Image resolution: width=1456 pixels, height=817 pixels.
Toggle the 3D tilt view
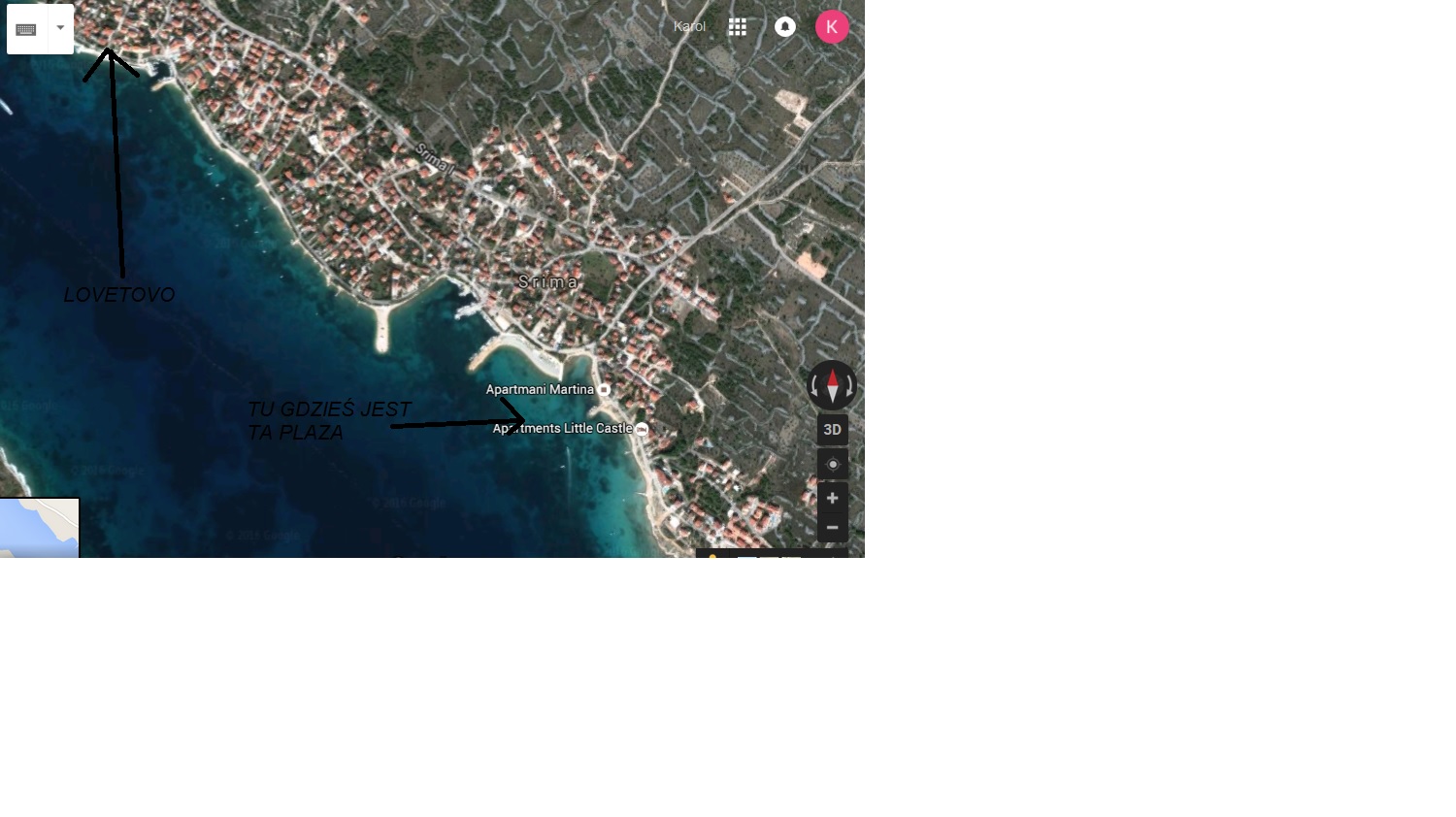point(832,430)
